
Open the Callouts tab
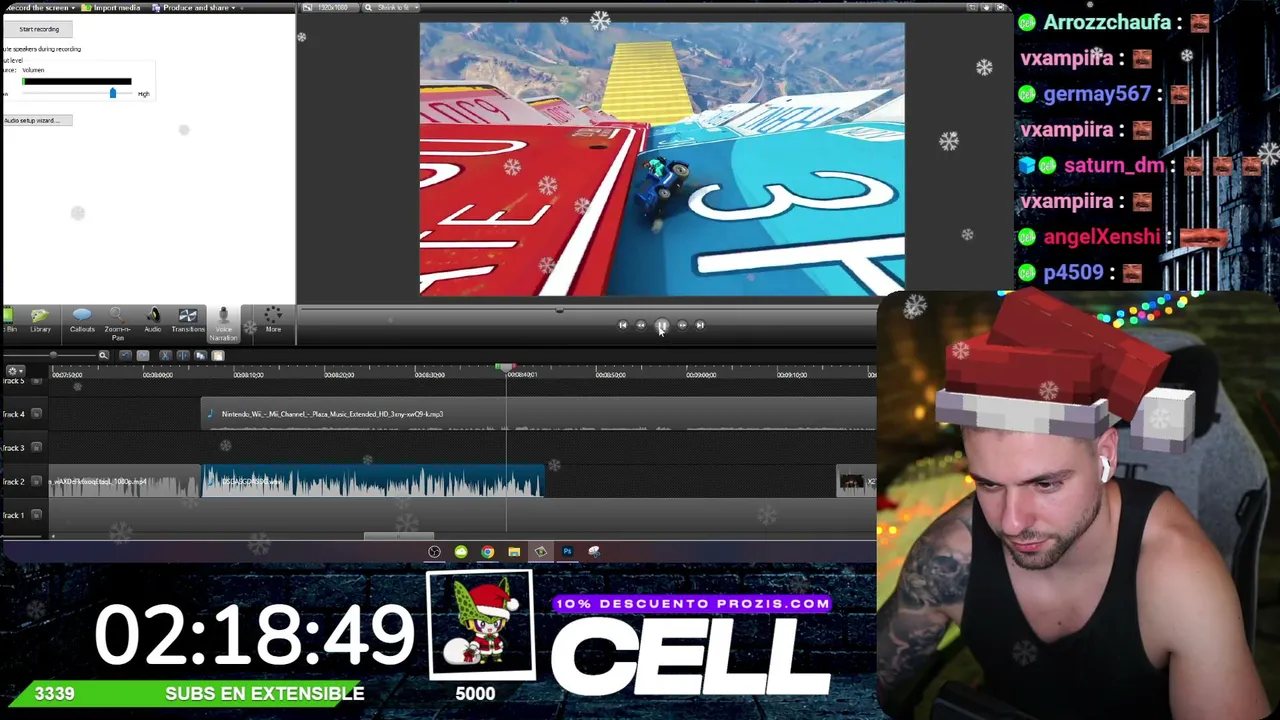(82, 320)
